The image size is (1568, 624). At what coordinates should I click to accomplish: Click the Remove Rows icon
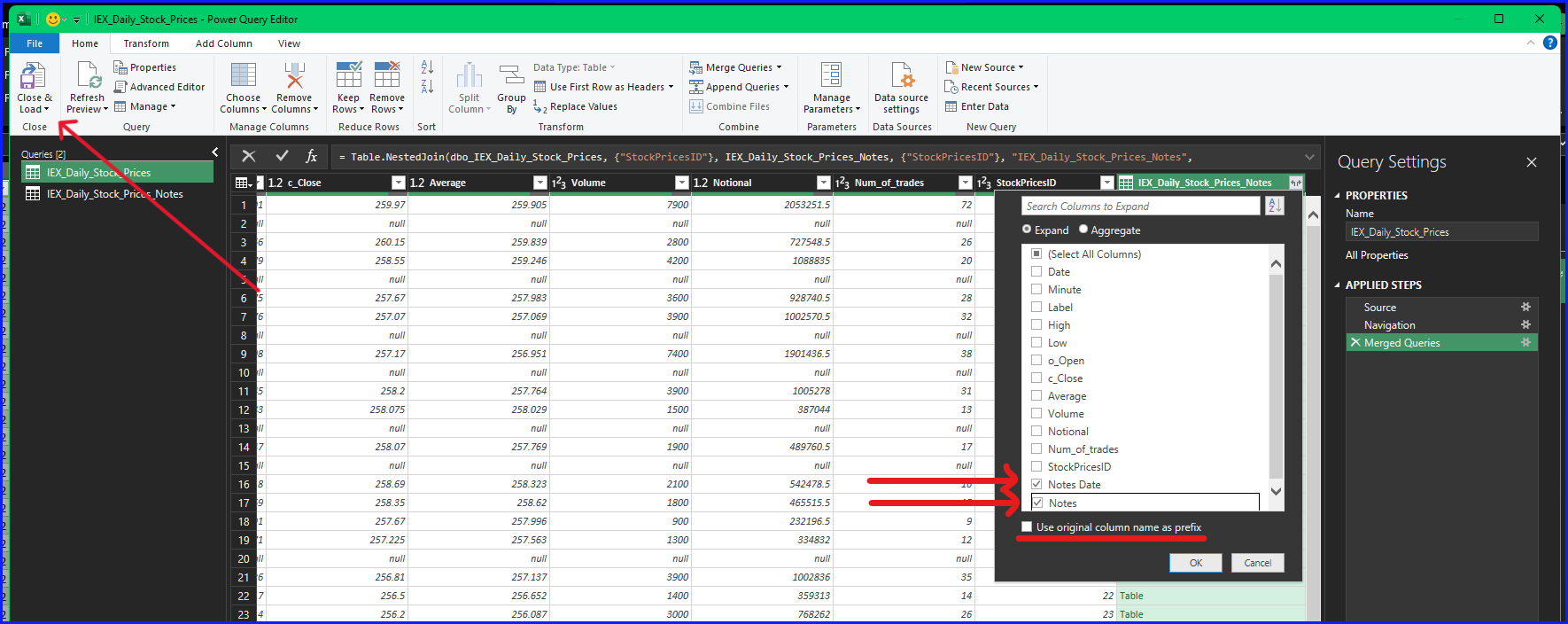coord(387,75)
